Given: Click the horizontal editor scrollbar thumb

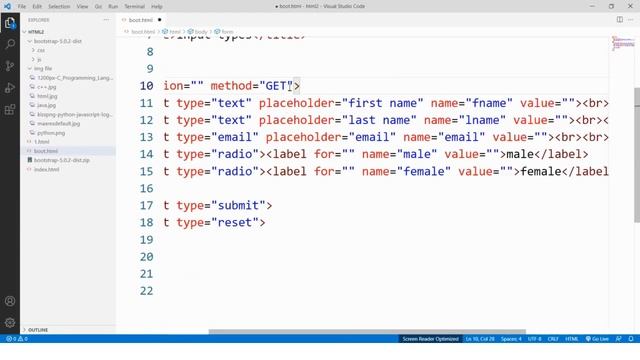Looking at the screenshot, I should [x=367, y=331].
